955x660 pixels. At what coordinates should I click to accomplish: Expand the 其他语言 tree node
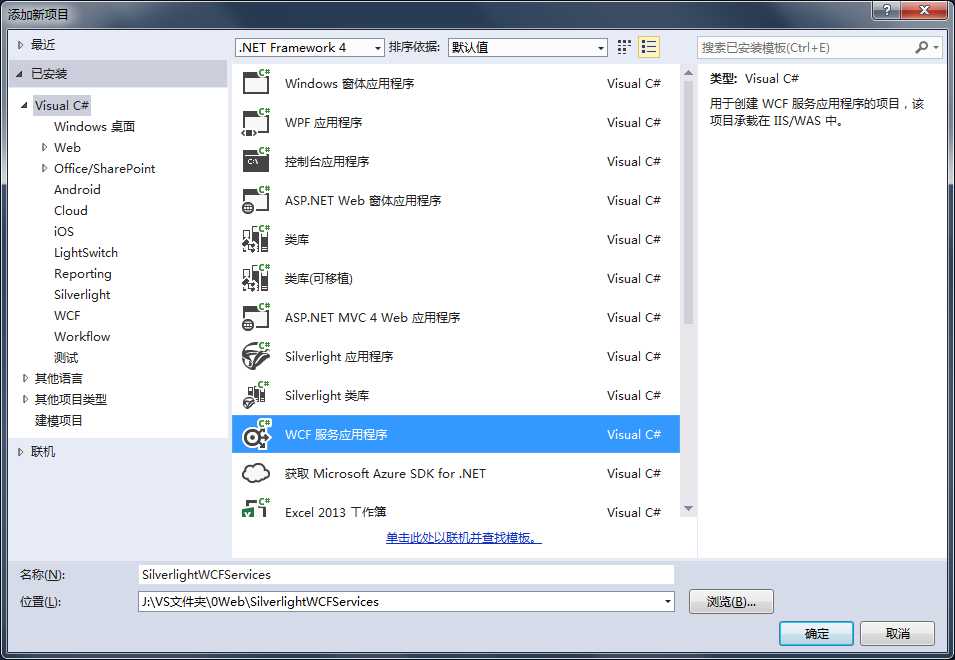[25, 378]
